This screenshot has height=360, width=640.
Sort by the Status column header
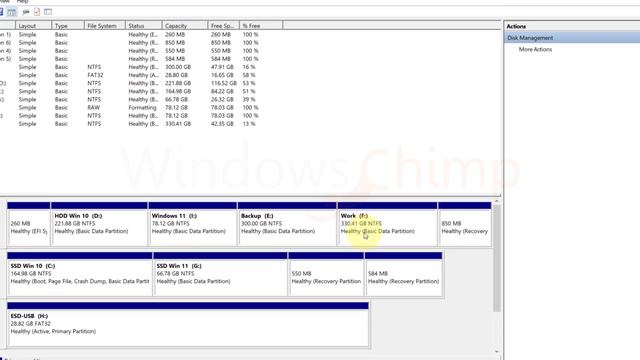pyautogui.click(x=143, y=26)
